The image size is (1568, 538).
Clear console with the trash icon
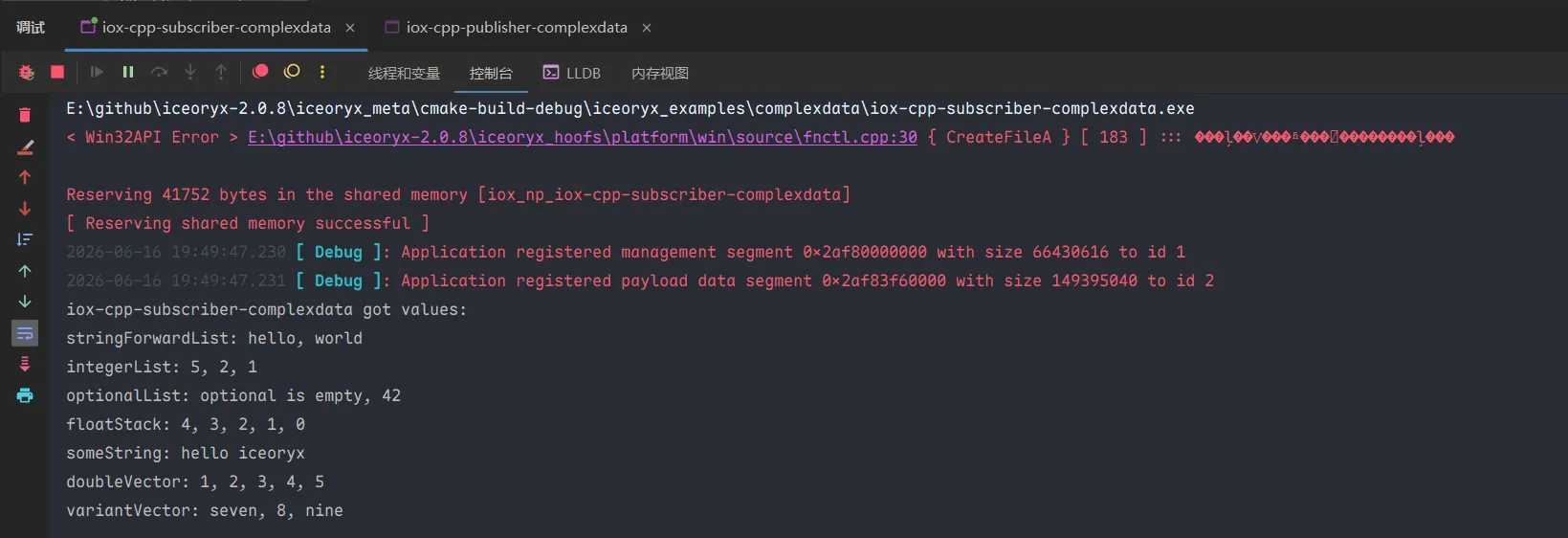tap(25, 115)
